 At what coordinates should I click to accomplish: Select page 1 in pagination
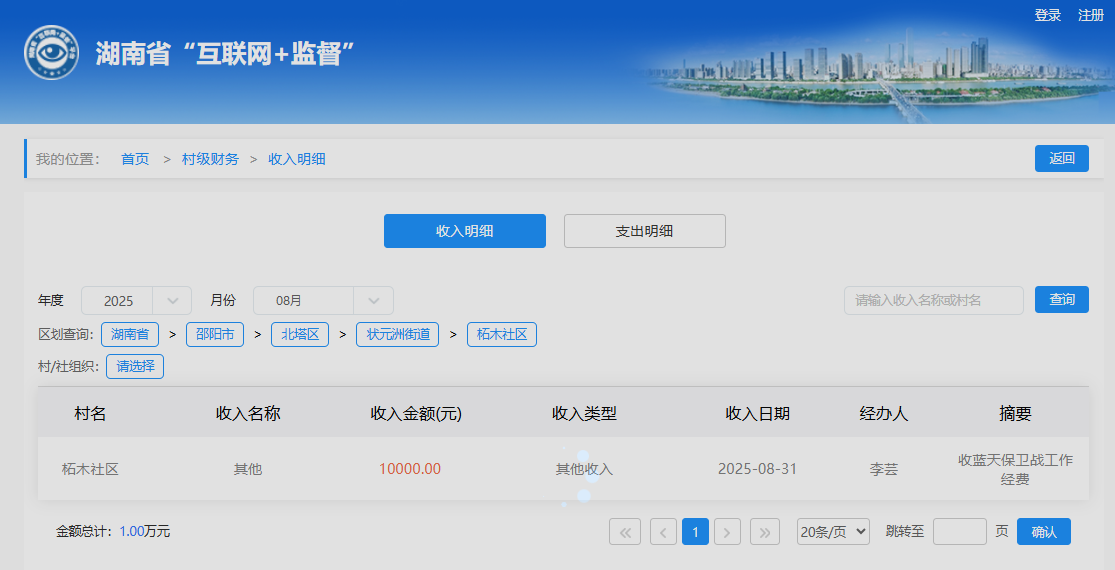[x=695, y=532]
